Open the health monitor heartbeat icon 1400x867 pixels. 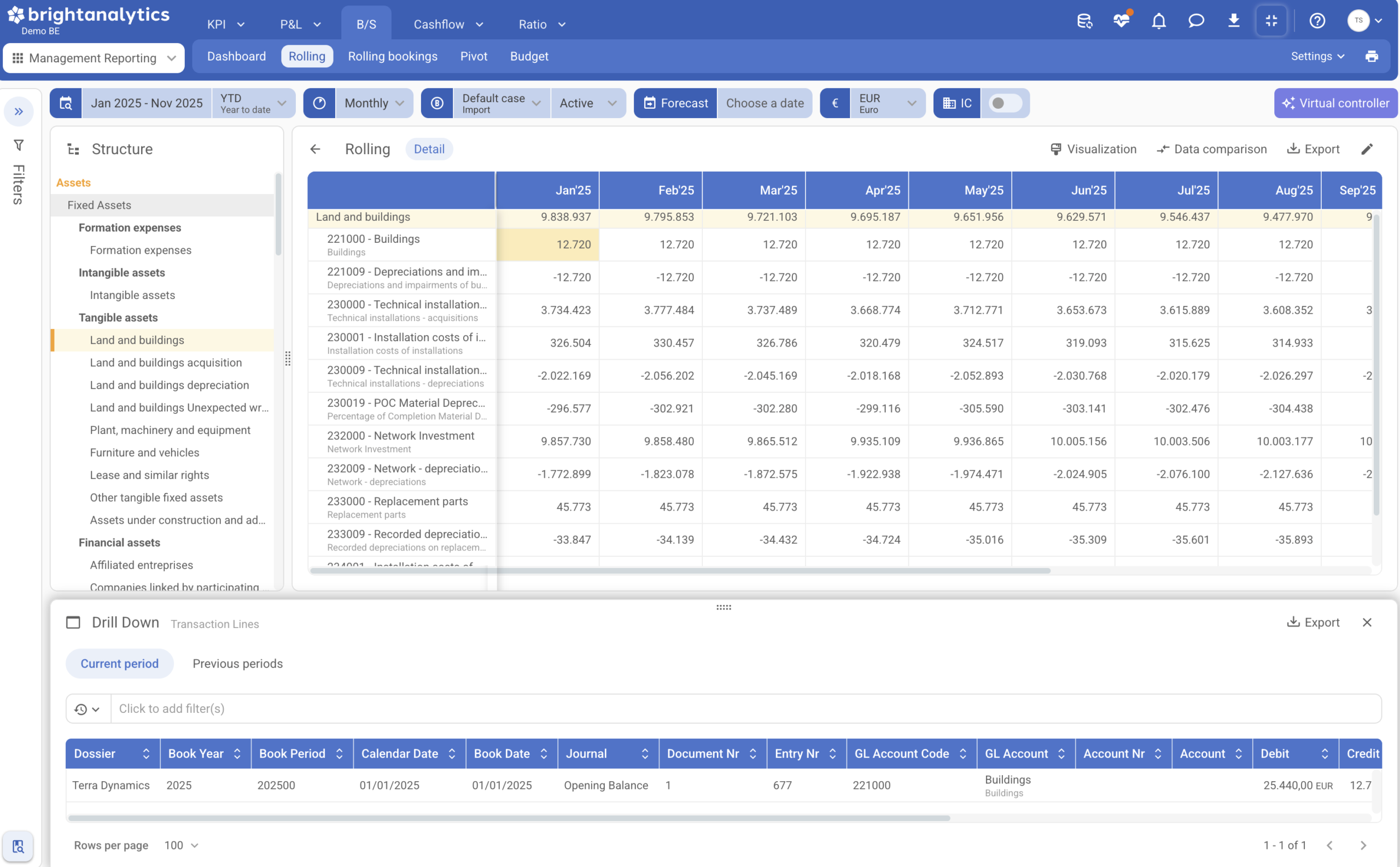[x=1122, y=21]
